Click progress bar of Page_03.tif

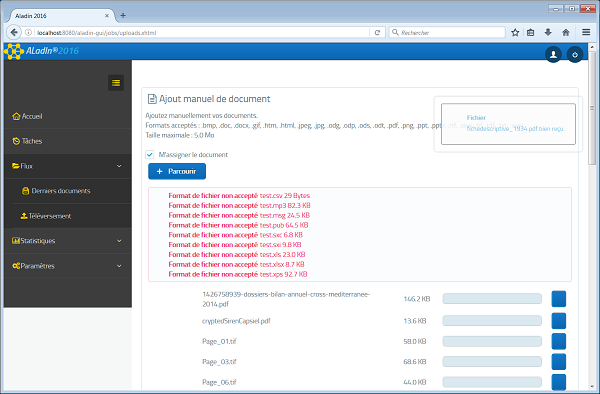pyautogui.click(x=492, y=361)
